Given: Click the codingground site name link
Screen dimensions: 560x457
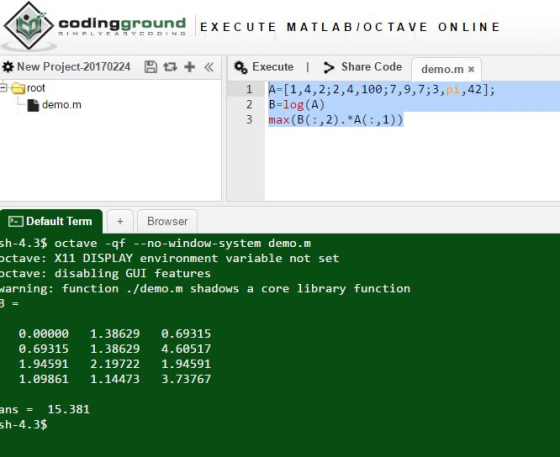Looking at the screenshot, I should click(x=122, y=24).
